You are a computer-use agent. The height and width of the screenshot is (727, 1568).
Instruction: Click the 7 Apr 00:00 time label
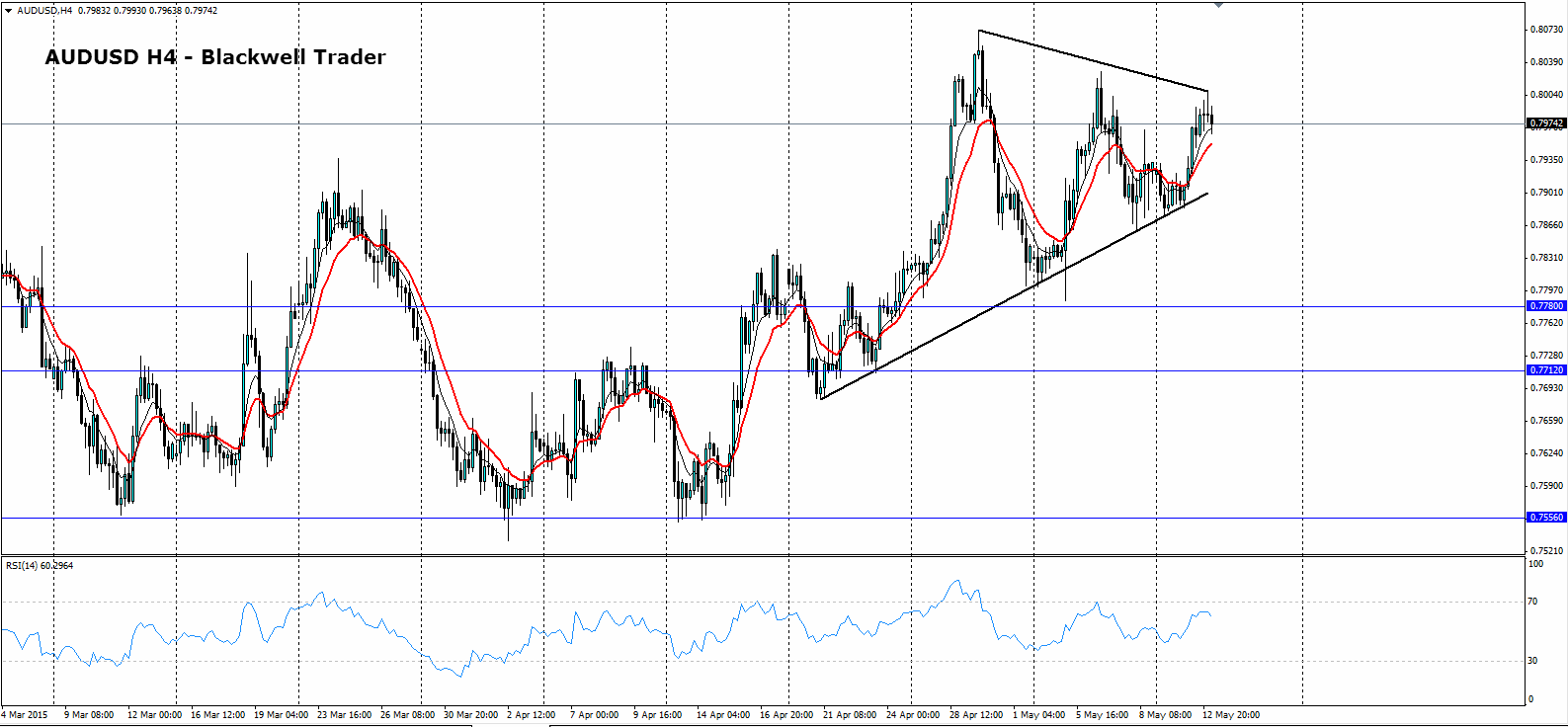pyautogui.click(x=595, y=714)
